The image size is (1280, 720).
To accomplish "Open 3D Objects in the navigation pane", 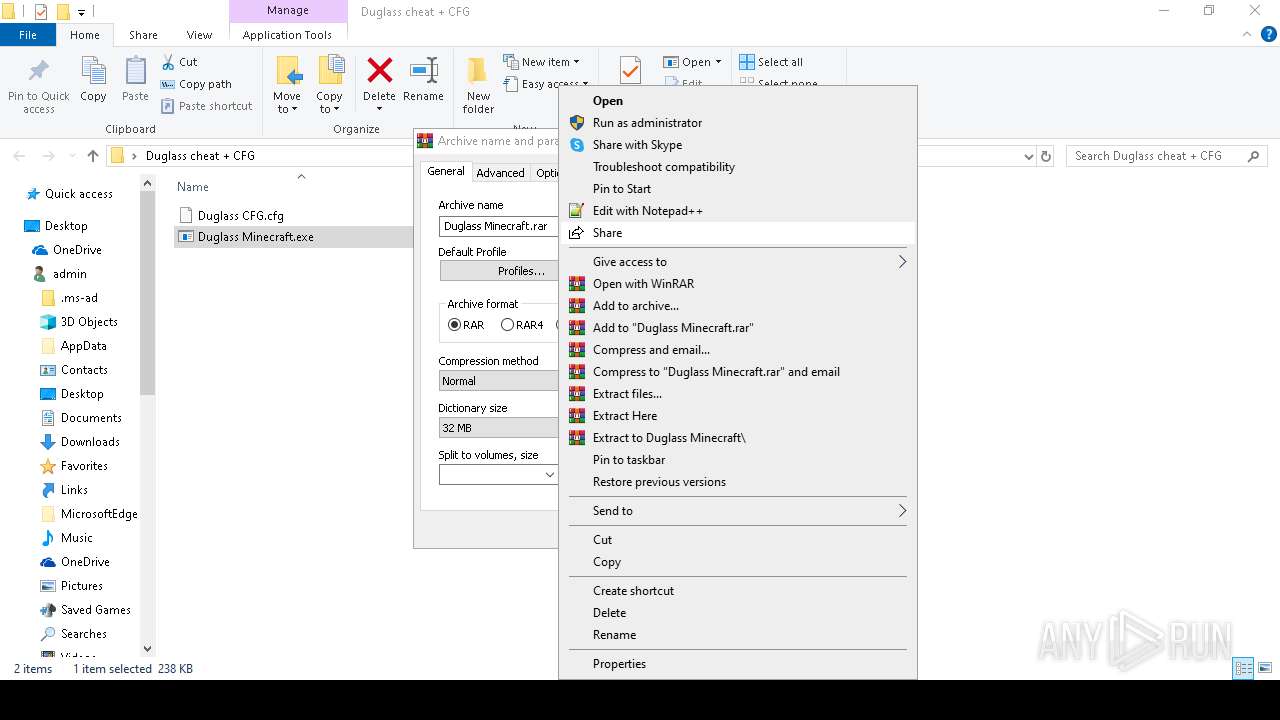I will click(x=89, y=322).
